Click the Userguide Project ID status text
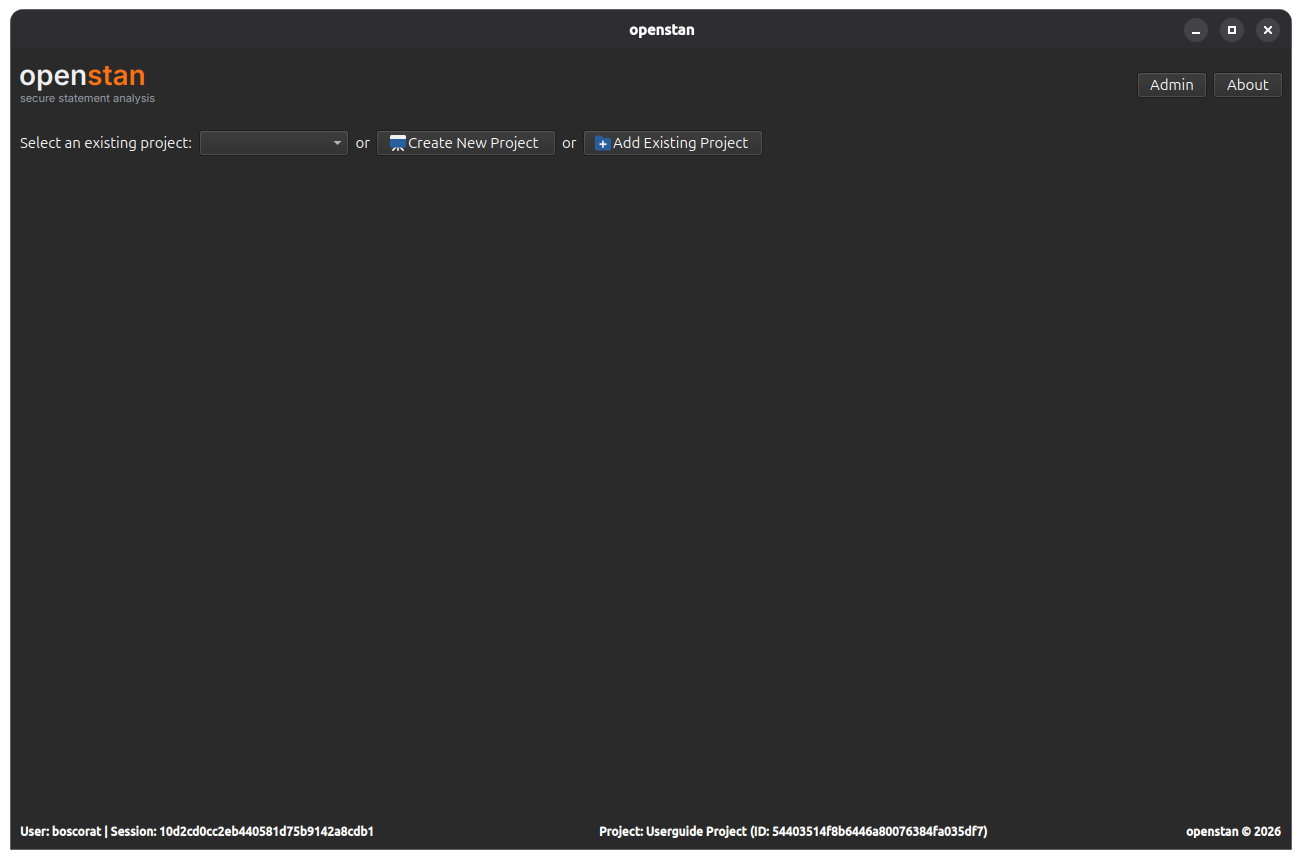Image resolution: width=1302 pixels, height=860 pixels. [x=793, y=831]
